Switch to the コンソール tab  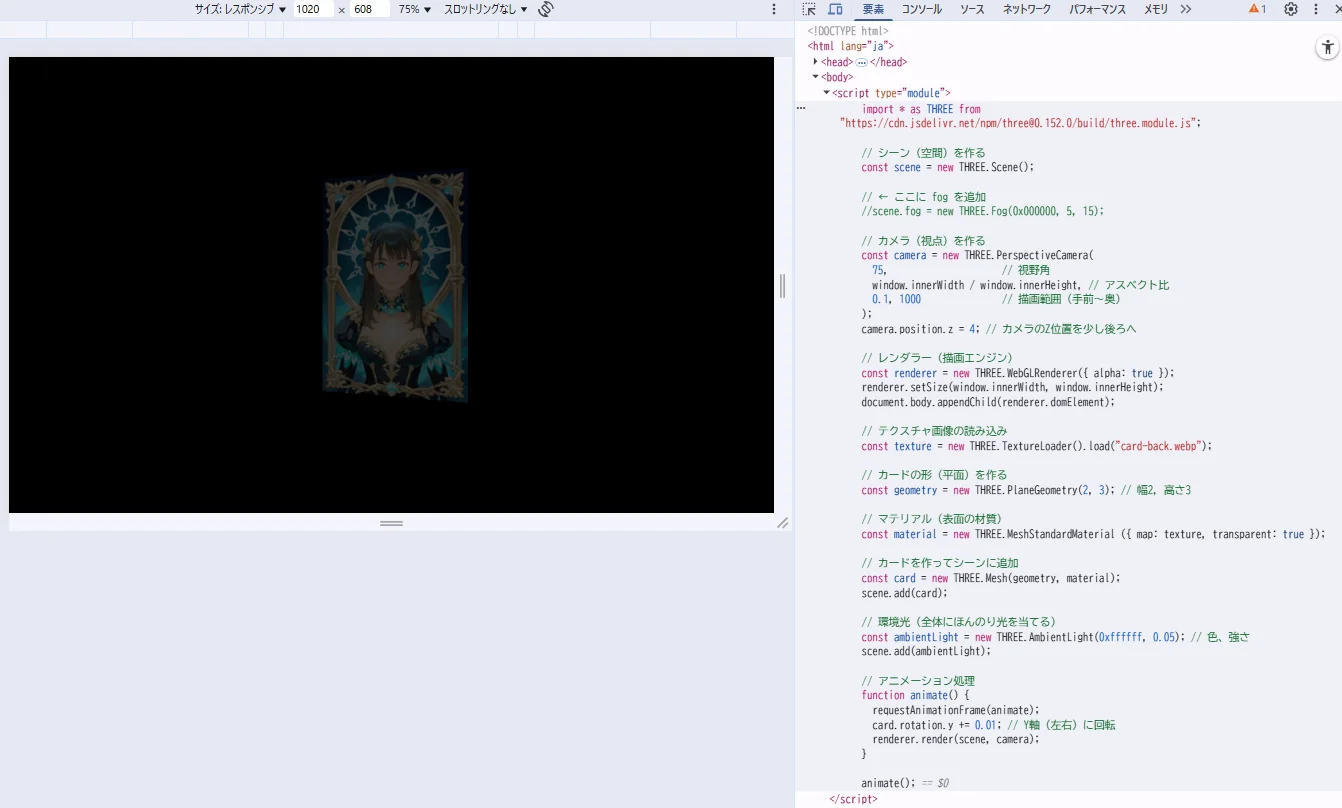(921, 9)
